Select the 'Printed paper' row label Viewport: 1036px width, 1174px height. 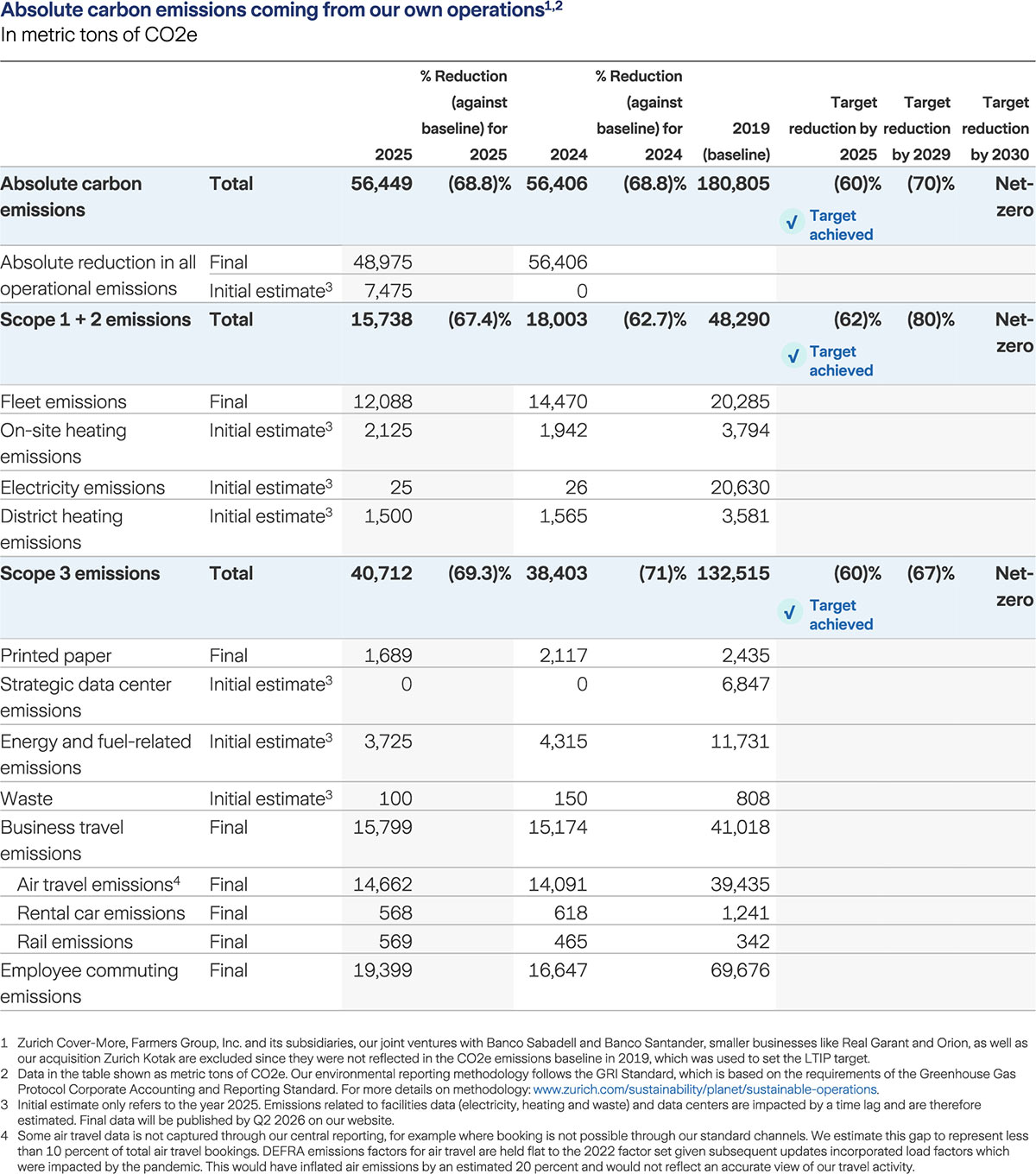tap(56, 656)
